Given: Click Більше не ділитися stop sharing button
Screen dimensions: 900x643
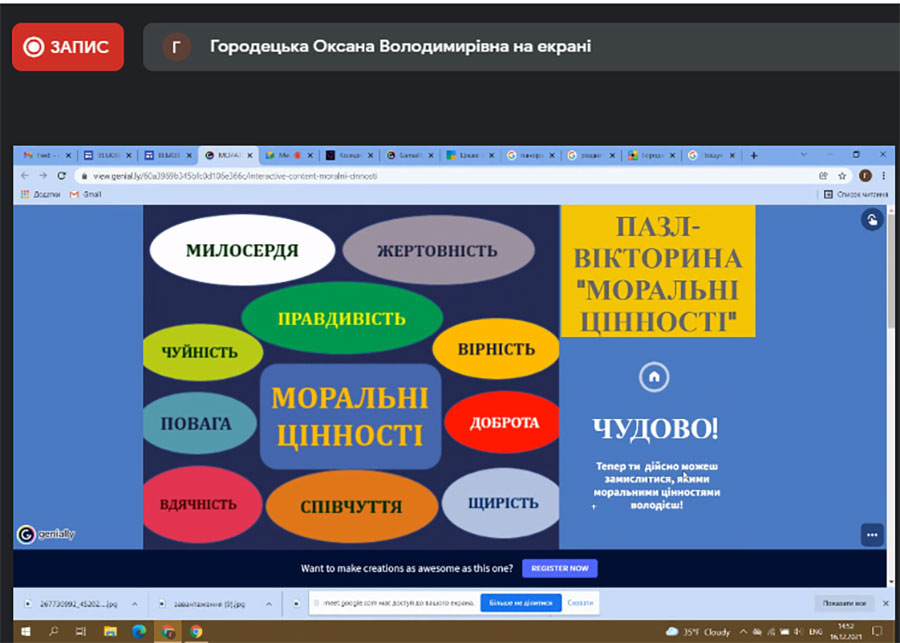Looking at the screenshot, I should [521, 603].
